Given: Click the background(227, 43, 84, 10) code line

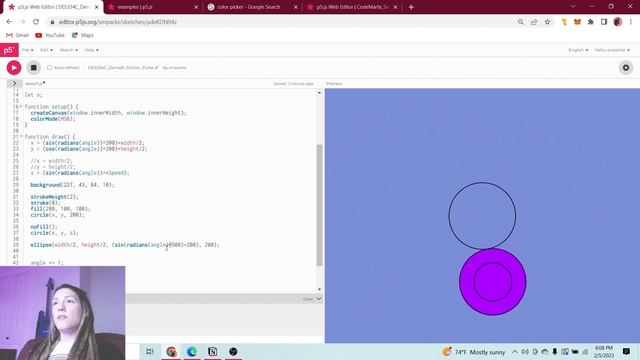Looking at the screenshot, I should coord(72,185).
